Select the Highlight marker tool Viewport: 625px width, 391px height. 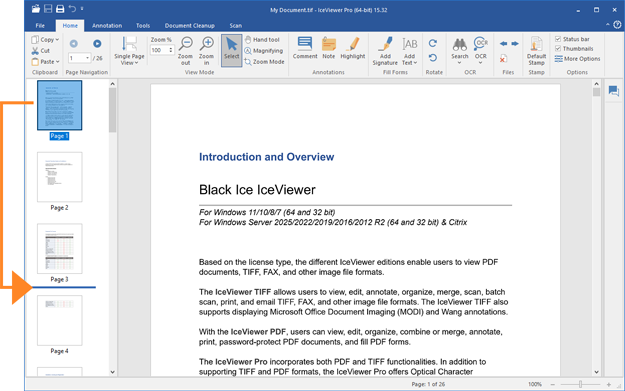[x=353, y=48]
